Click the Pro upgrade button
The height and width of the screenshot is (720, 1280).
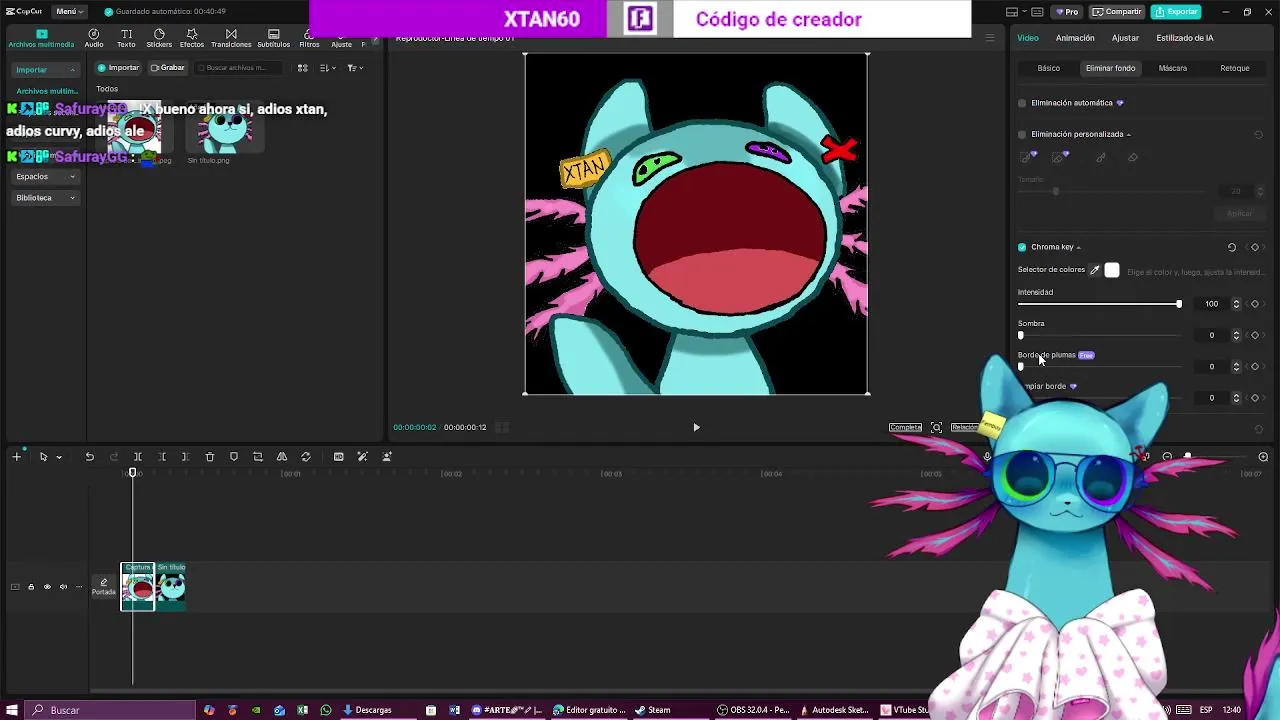1067,12
